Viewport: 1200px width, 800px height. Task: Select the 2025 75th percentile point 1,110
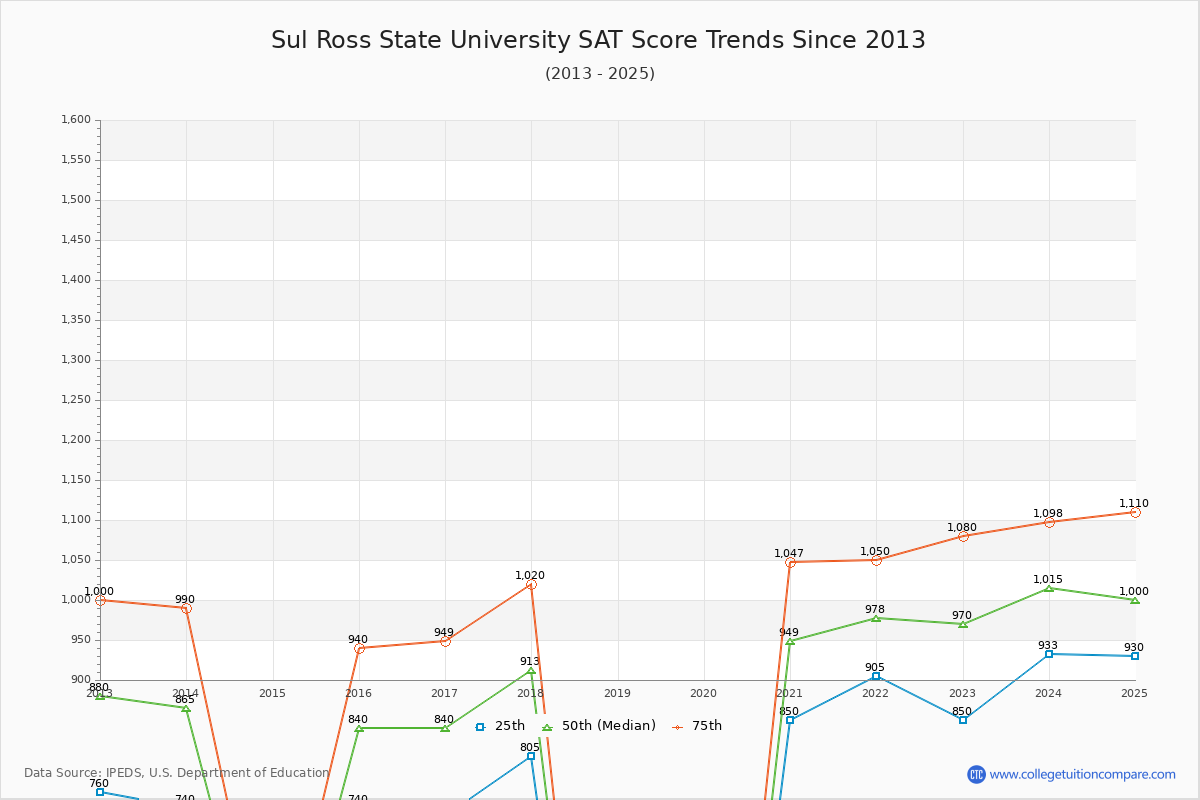1135,512
